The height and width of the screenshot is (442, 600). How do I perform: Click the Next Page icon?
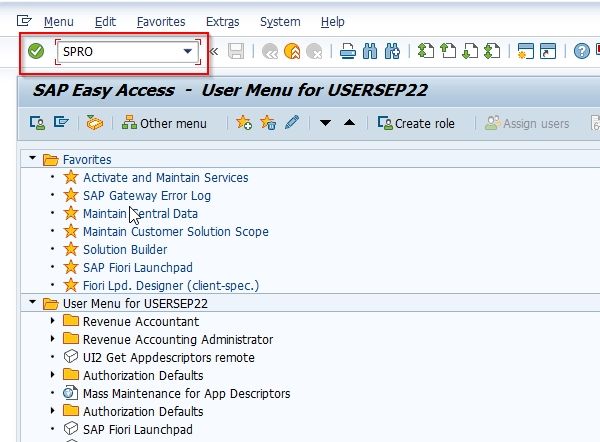[x=470, y=51]
